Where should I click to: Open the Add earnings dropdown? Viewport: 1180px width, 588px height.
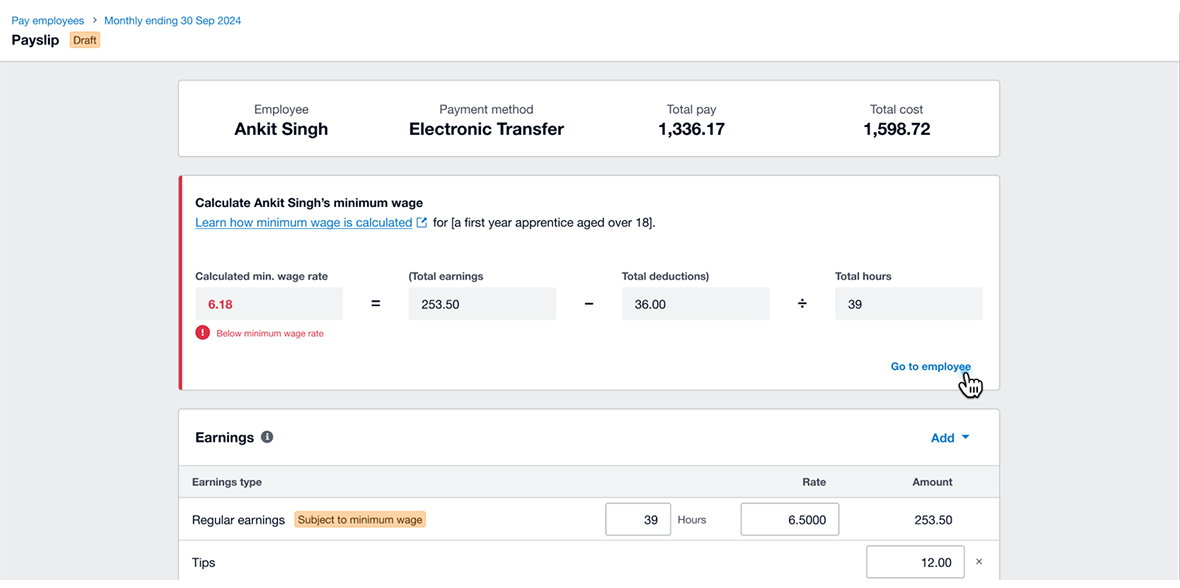point(950,438)
